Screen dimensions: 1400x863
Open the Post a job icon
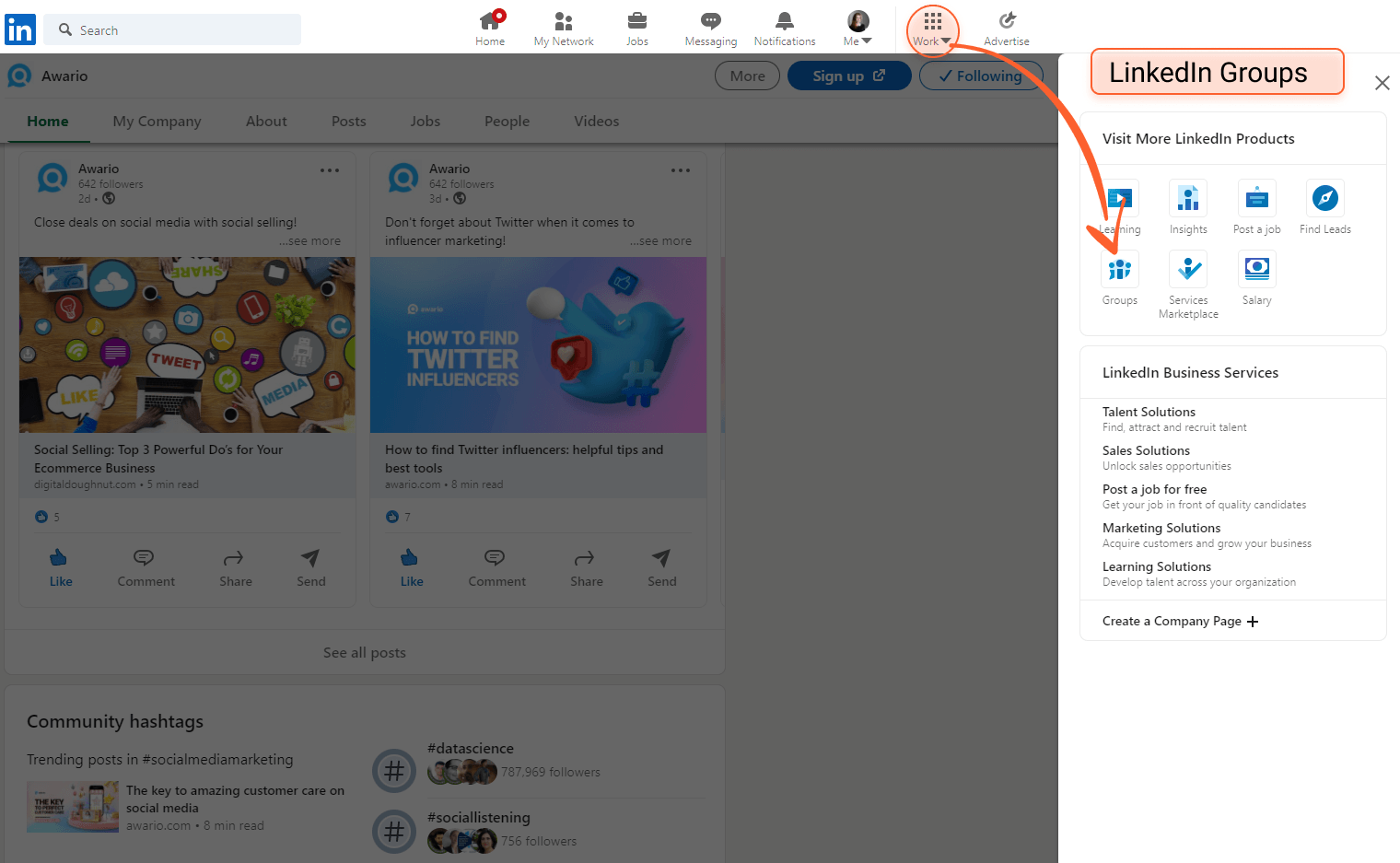pyautogui.click(x=1256, y=197)
